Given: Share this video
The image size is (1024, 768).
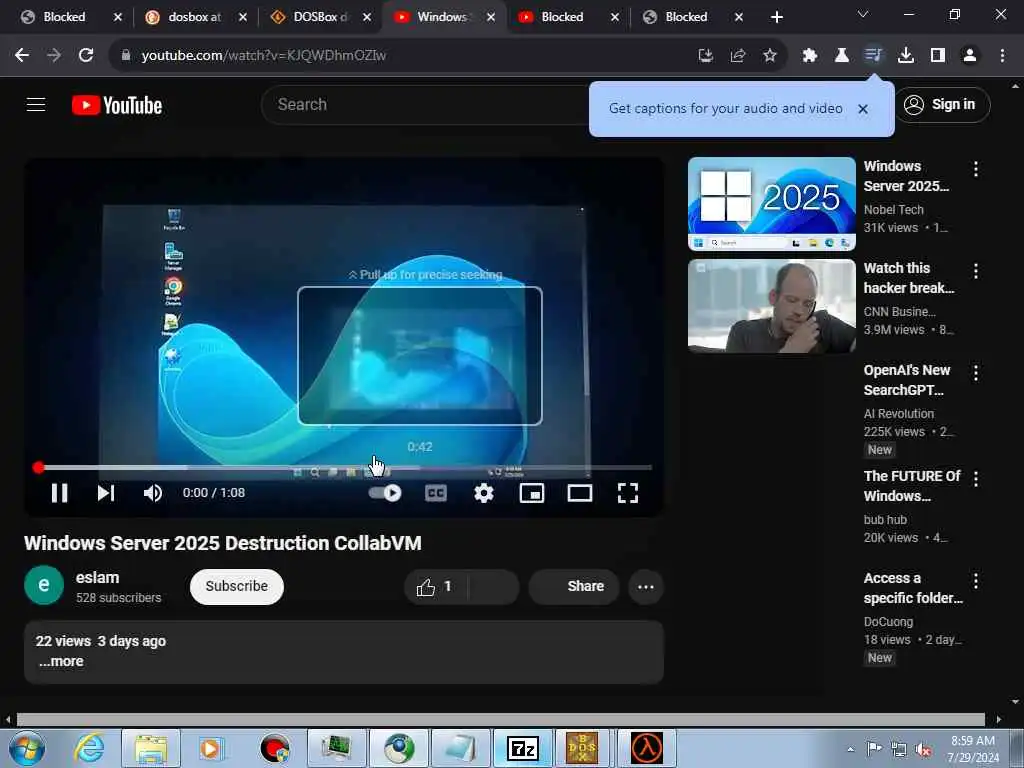Looking at the screenshot, I should 574,586.
